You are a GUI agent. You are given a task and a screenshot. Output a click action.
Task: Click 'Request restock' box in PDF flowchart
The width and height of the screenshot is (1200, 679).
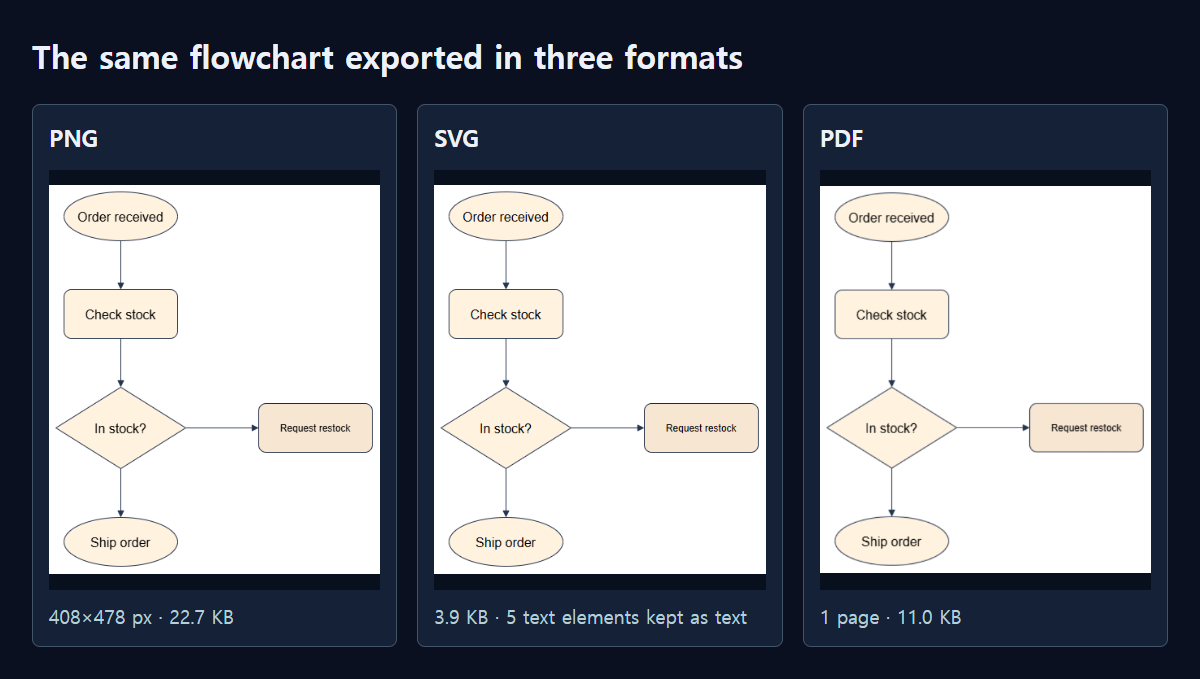[1086, 428]
